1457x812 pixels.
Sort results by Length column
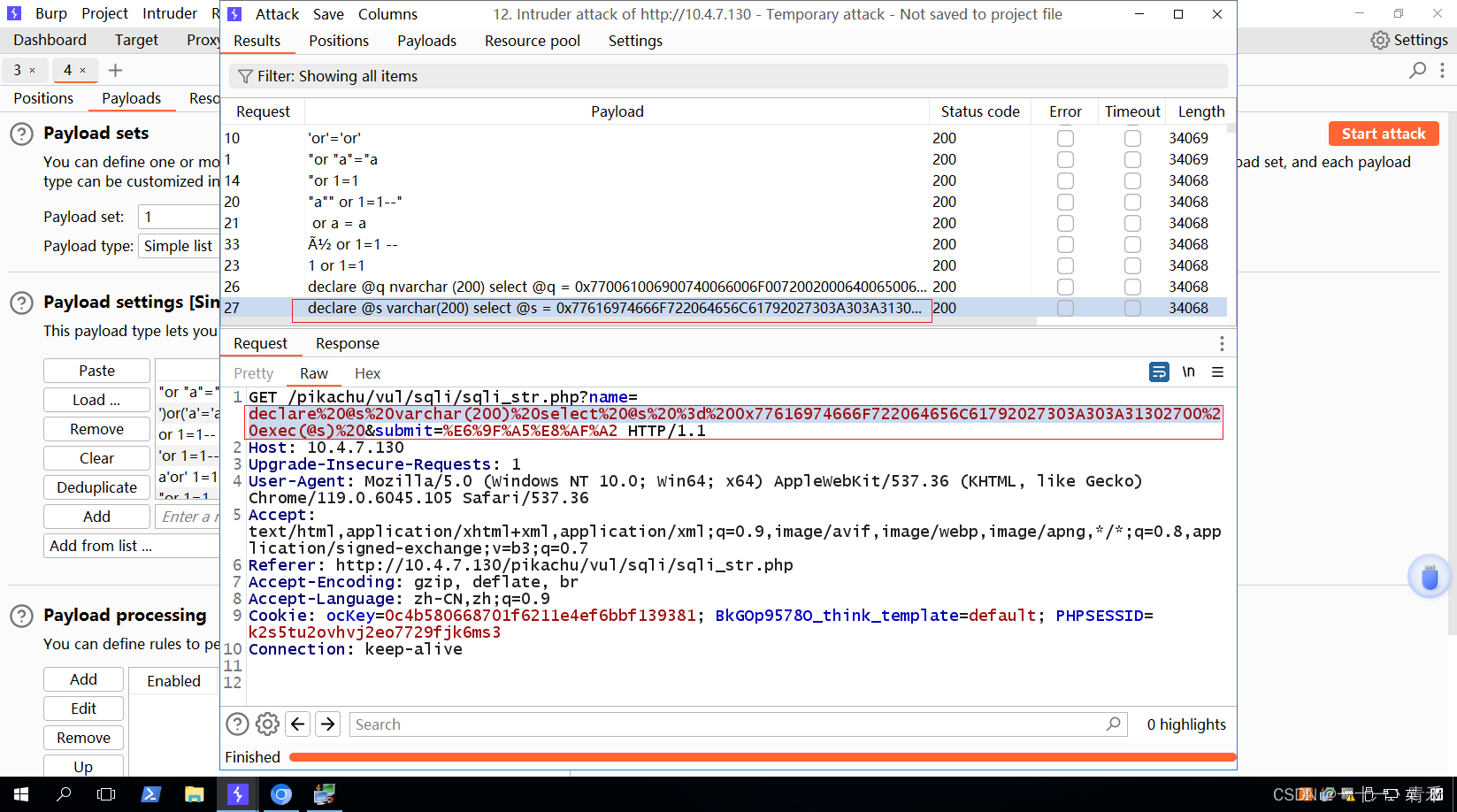1200,111
